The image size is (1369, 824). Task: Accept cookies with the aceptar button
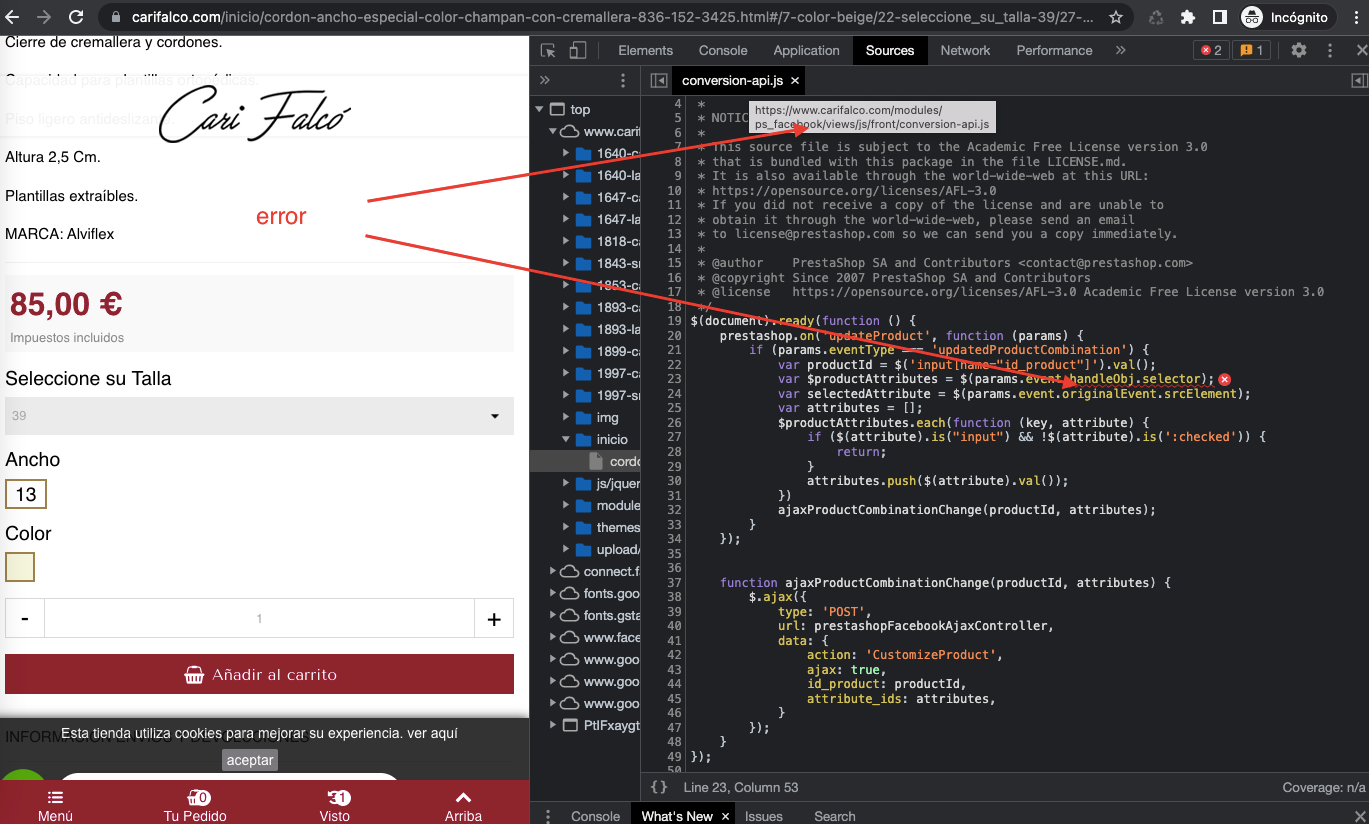(250, 760)
